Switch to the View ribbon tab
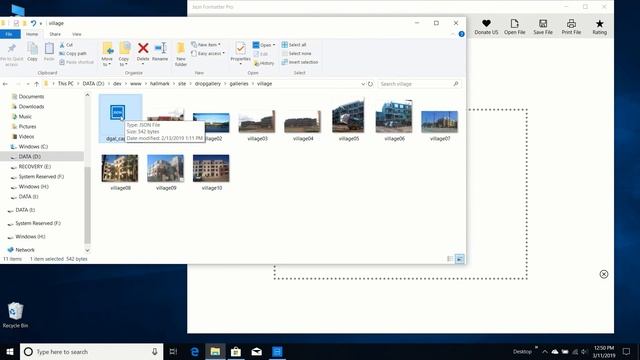This screenshot has width=640, height=360. coord(77,34)
